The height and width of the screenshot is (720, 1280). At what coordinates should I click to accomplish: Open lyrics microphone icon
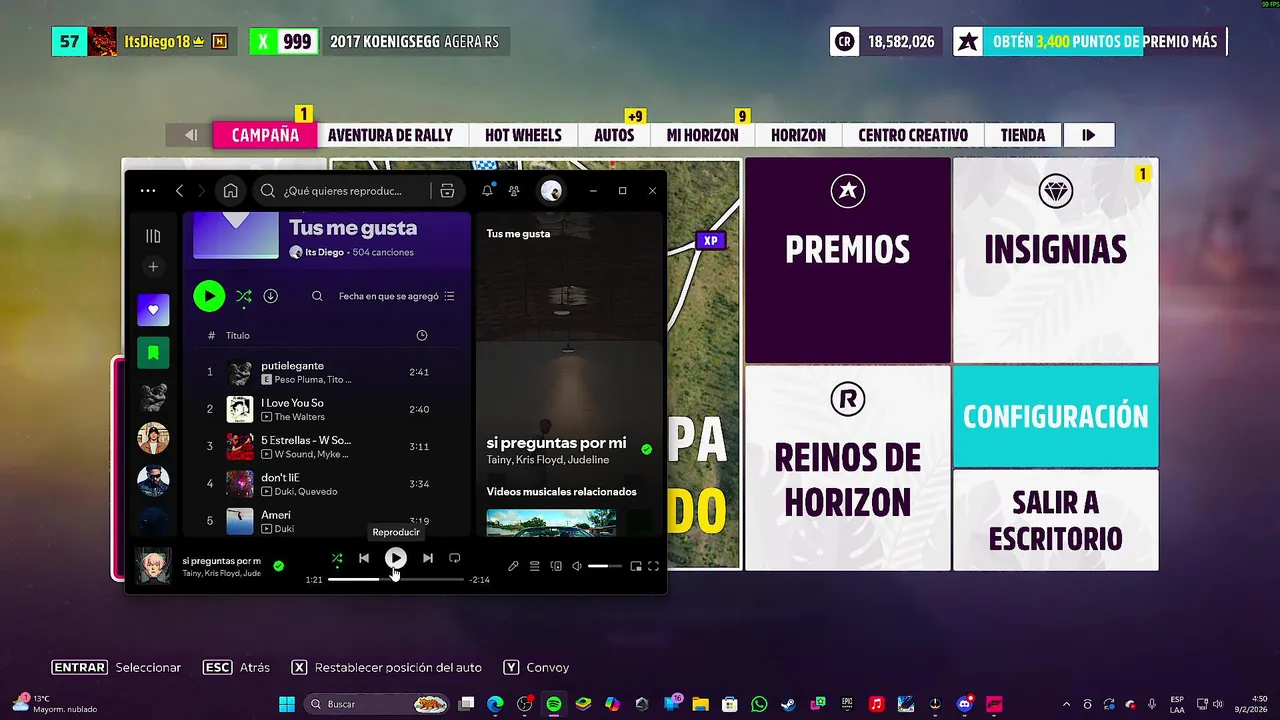point(513,566)
